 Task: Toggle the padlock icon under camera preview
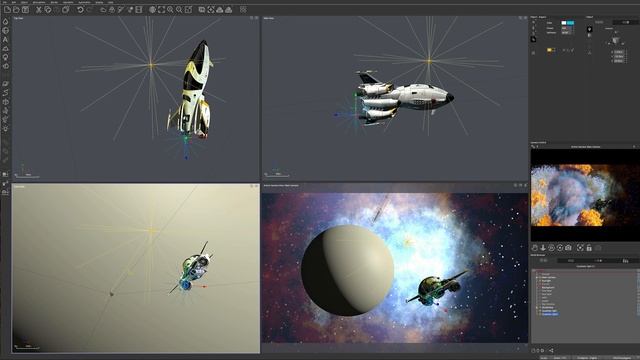pyautogui.click(x=589, y=248)
